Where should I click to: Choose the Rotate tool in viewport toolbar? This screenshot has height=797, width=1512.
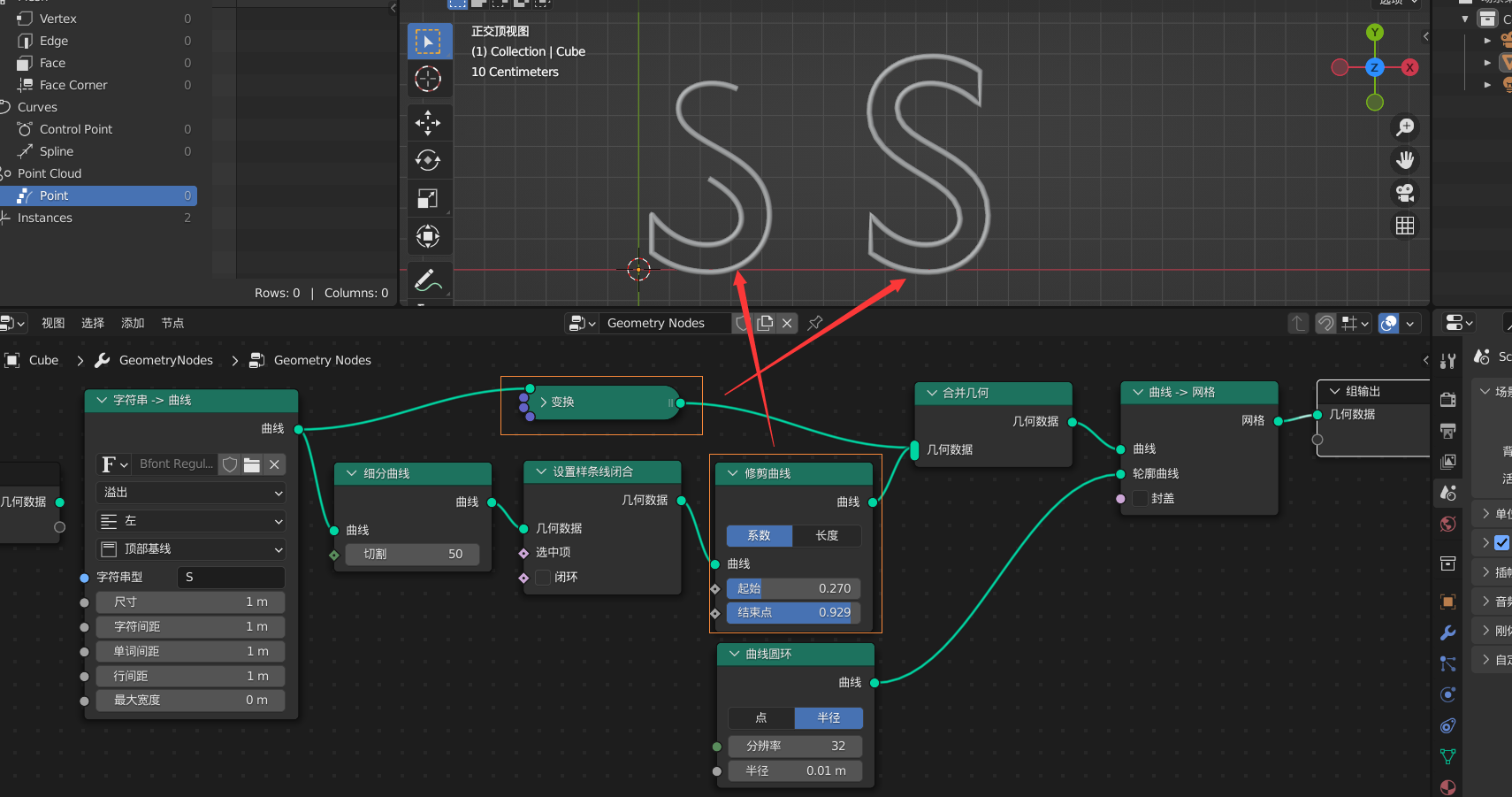[x=429, y=160]
